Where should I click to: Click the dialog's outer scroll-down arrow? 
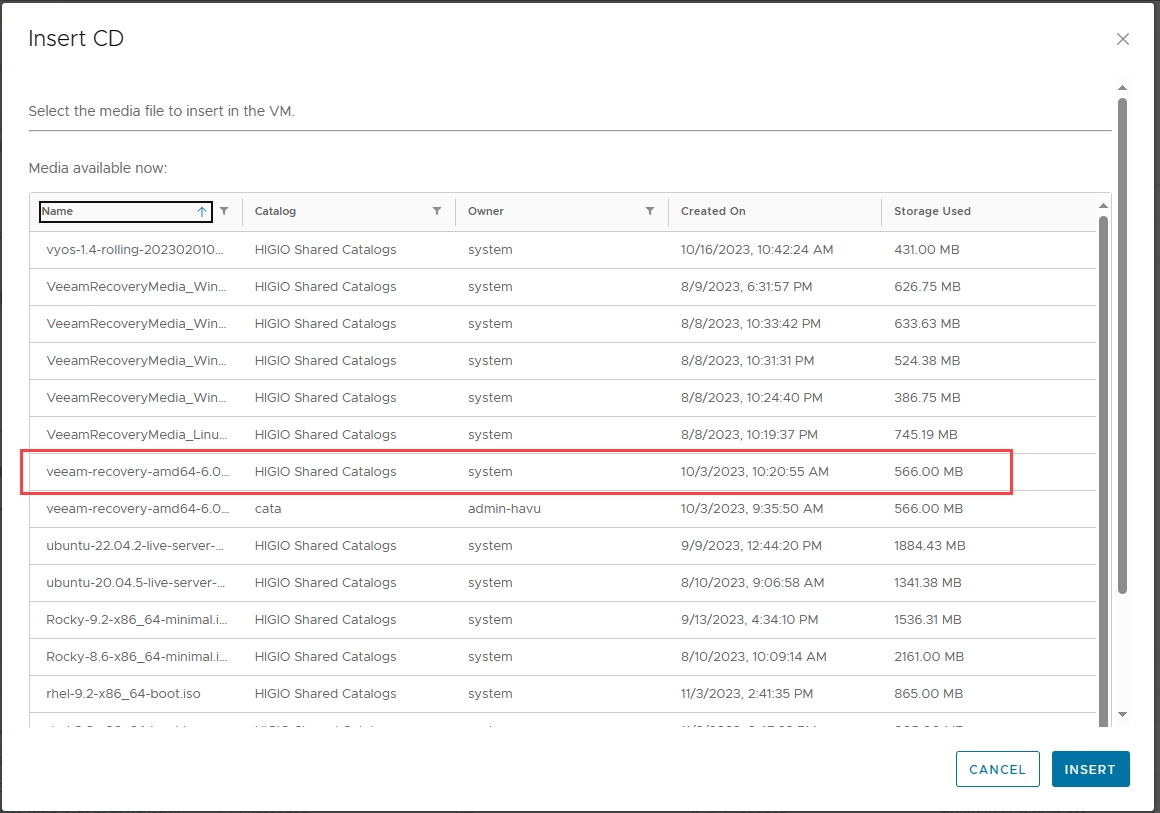1122,714
